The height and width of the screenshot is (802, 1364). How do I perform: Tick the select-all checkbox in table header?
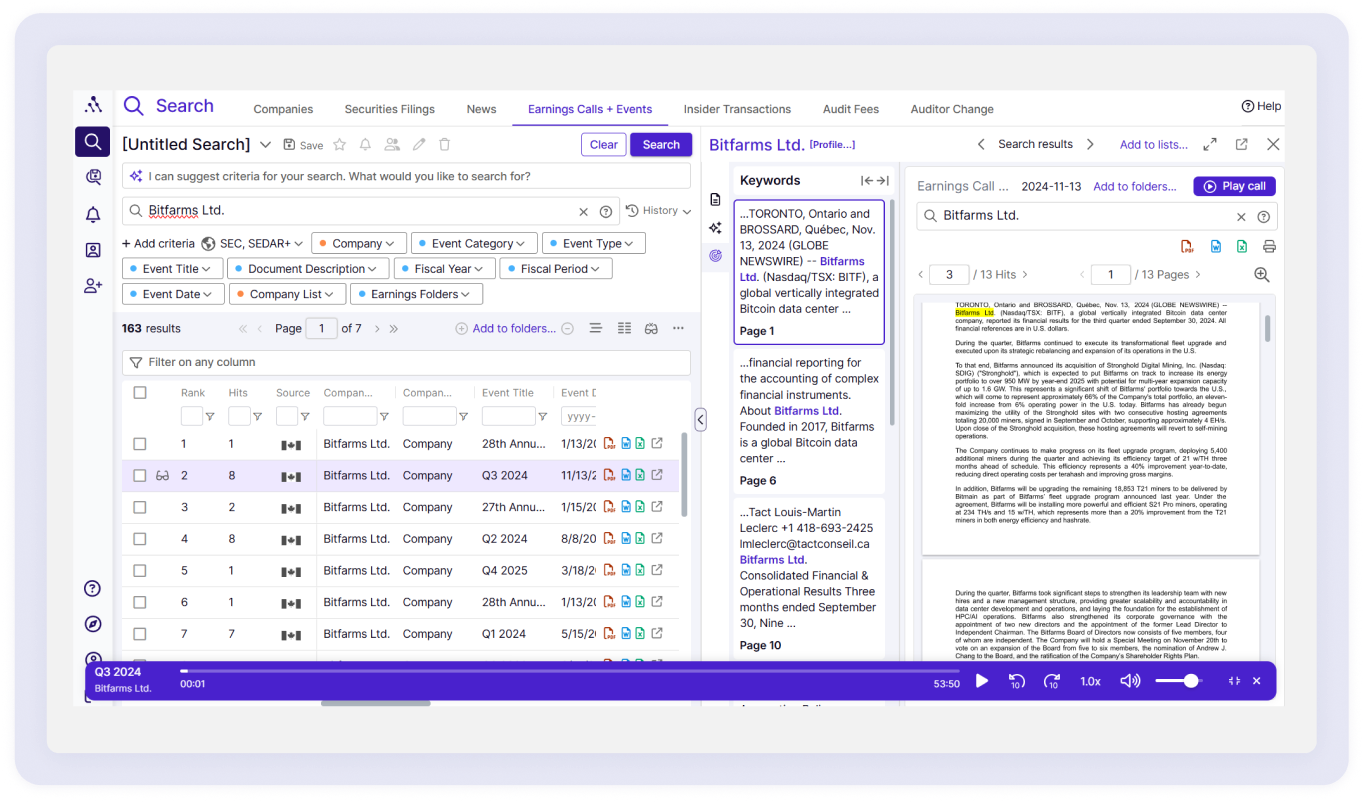tap(140, 393)
